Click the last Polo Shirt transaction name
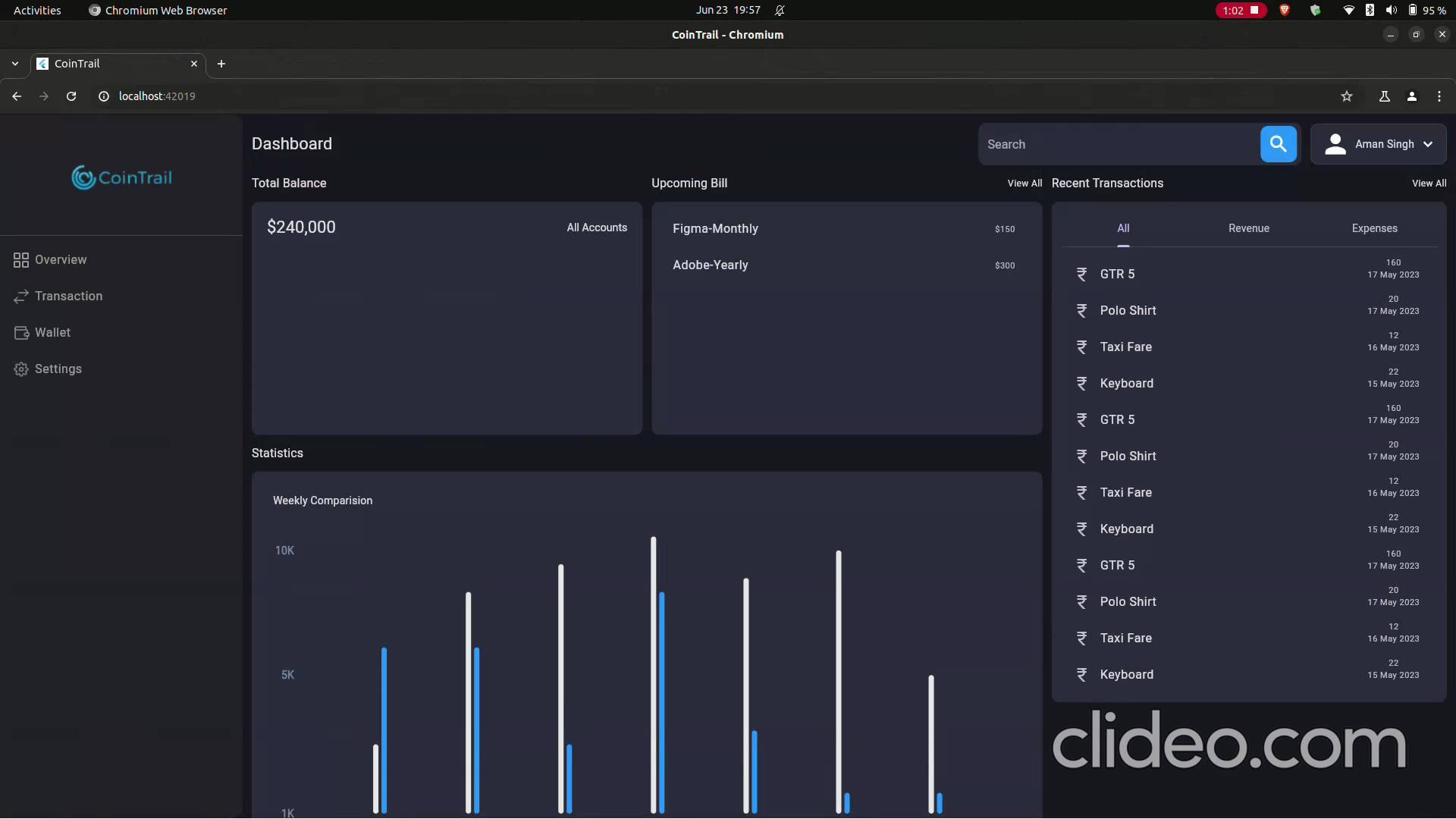This screenshot has height=819, width=1456. [1128, 601]
